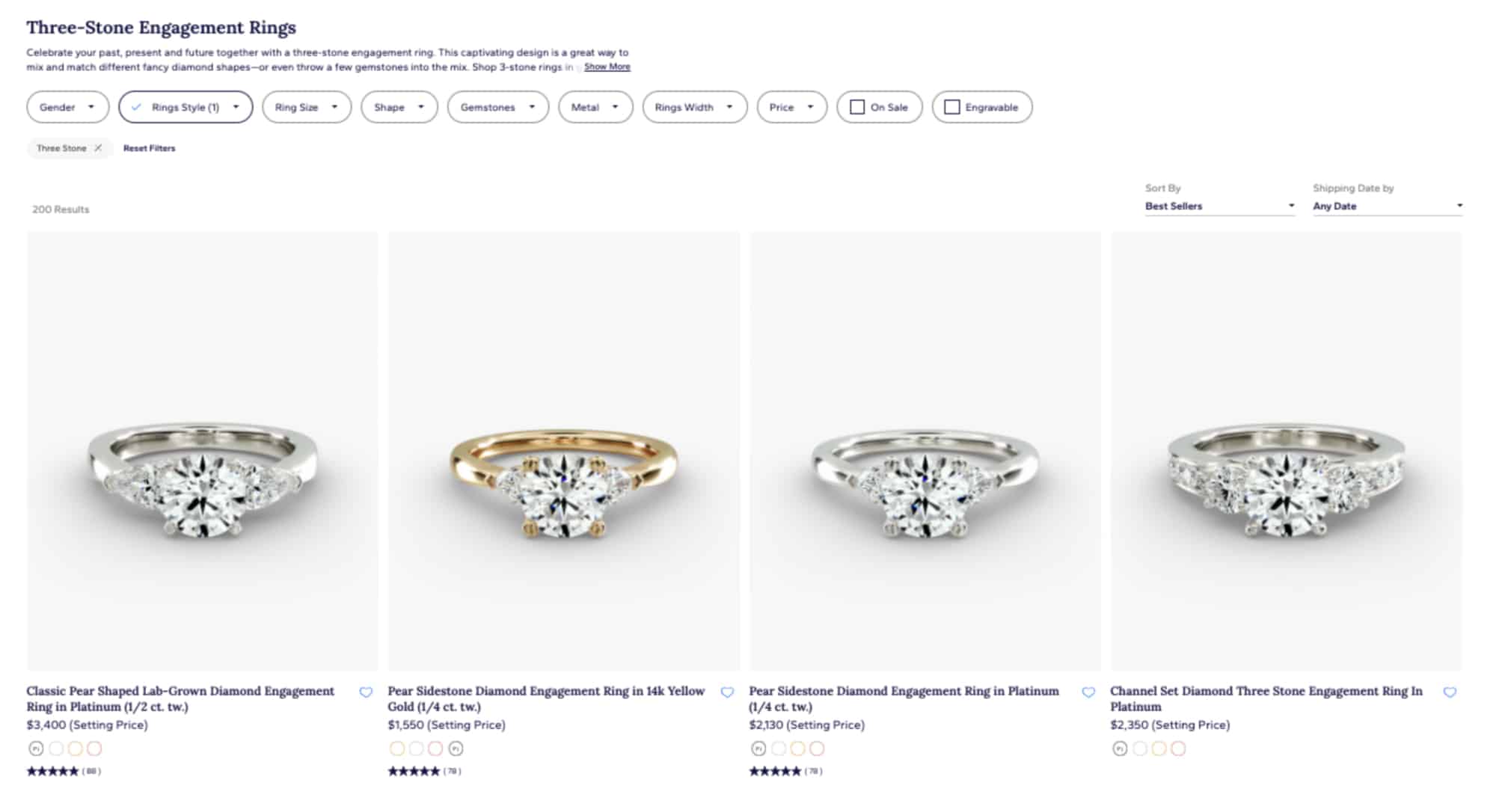The width and height of the screenshot is (1502, 812).
Task: Expand the Metal filter options
Action: click(x=595, y=106)
